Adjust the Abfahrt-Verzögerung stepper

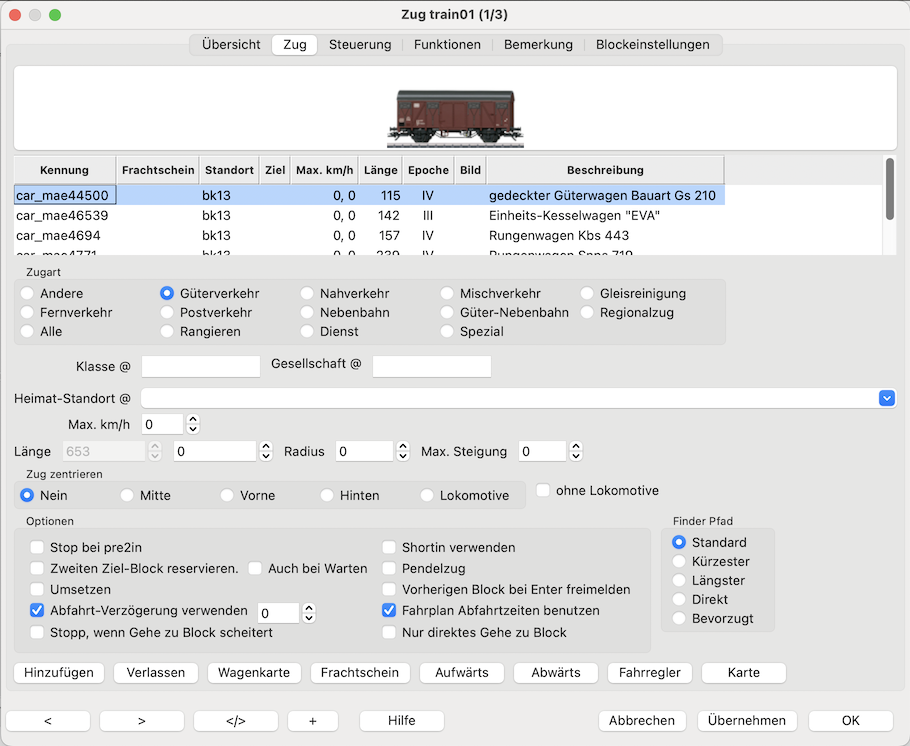(x=309, y=612)
